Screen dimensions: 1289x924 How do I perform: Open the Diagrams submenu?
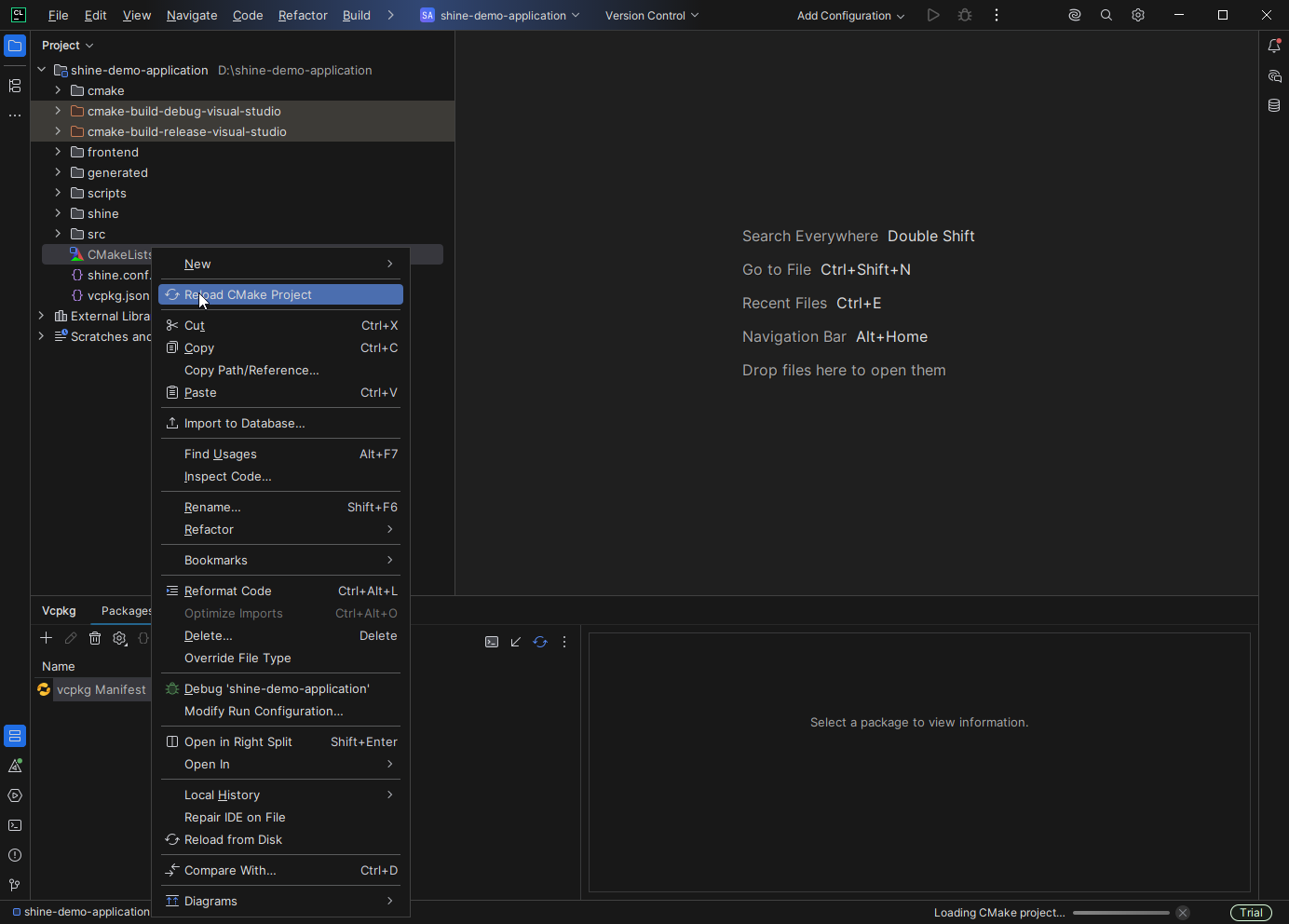(280, 901)
